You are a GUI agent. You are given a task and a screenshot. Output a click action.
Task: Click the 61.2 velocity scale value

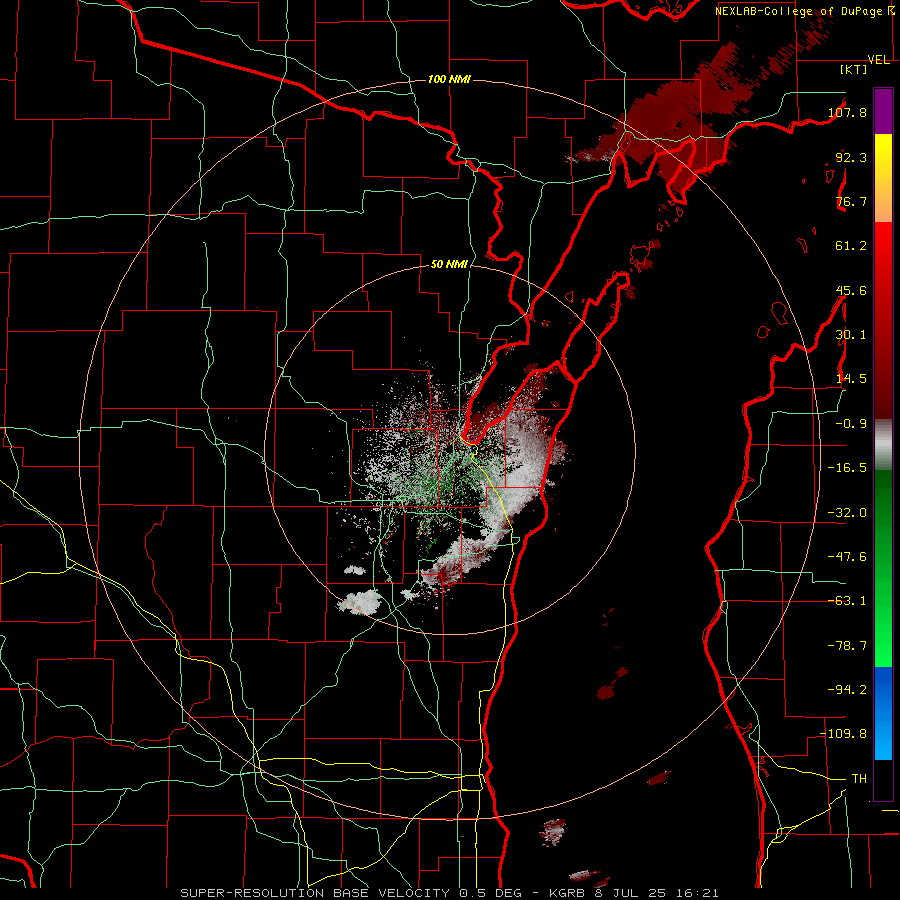(851, 246)
